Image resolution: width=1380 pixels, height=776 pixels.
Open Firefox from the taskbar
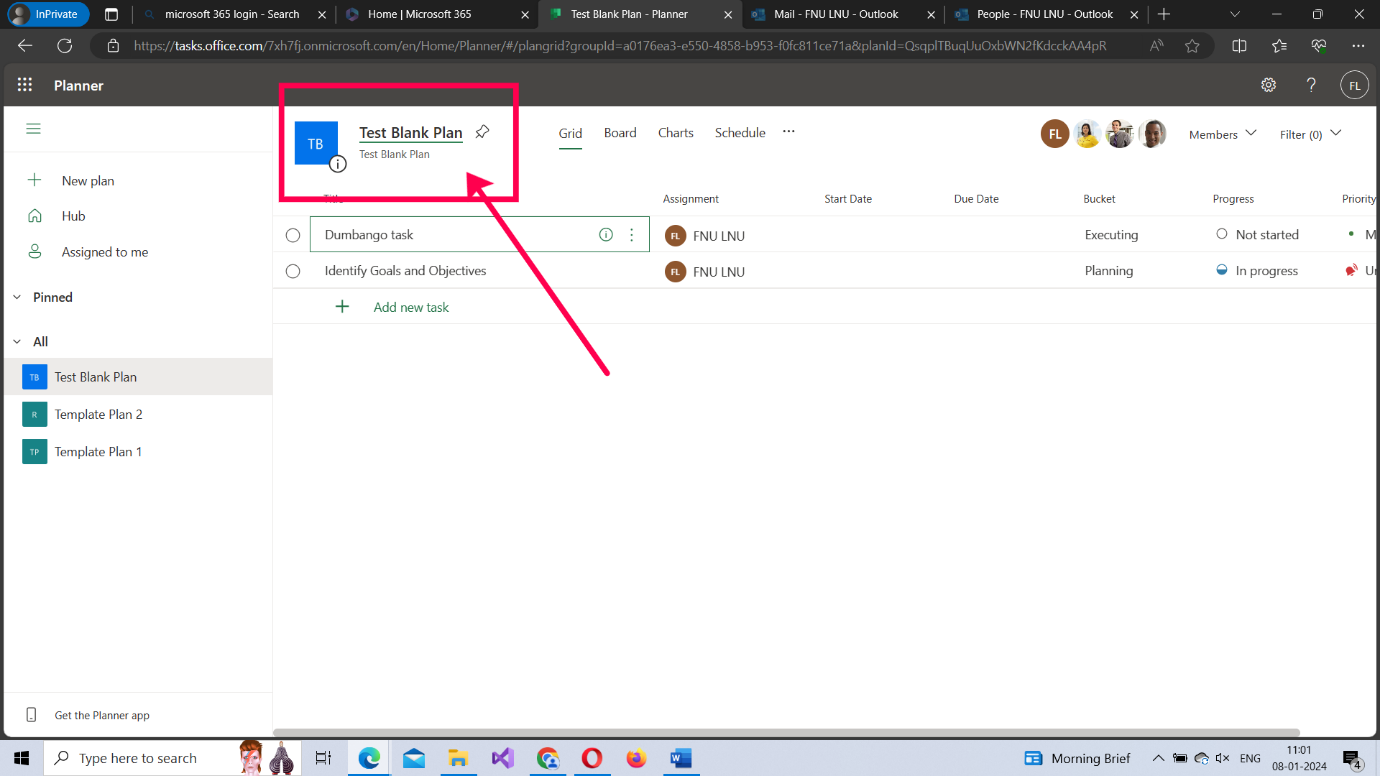tap(637, 758)
